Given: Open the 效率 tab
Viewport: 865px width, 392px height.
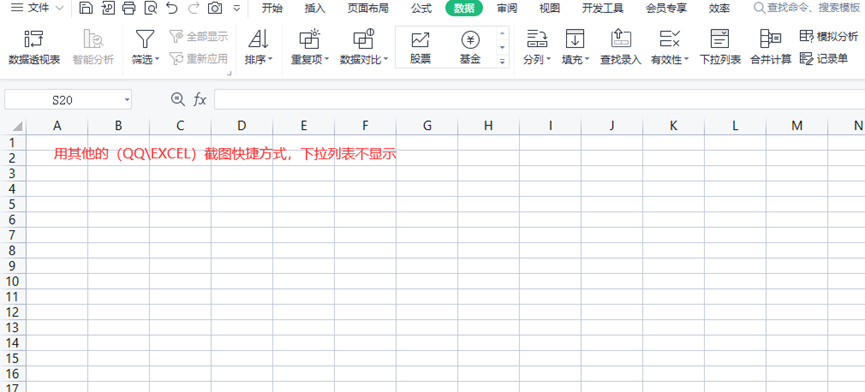Looking at the screenshot, I should 719,8.
